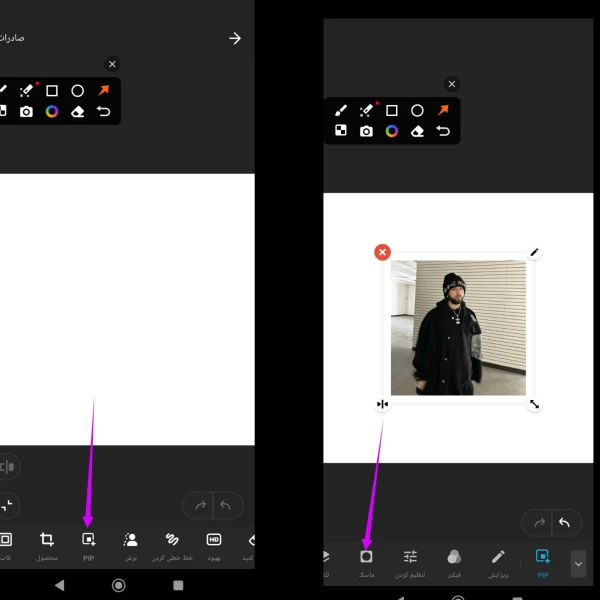Tap the resize-arrows handle on PIP image
This screenshot has width=600, height=600.
pos(534,404)
